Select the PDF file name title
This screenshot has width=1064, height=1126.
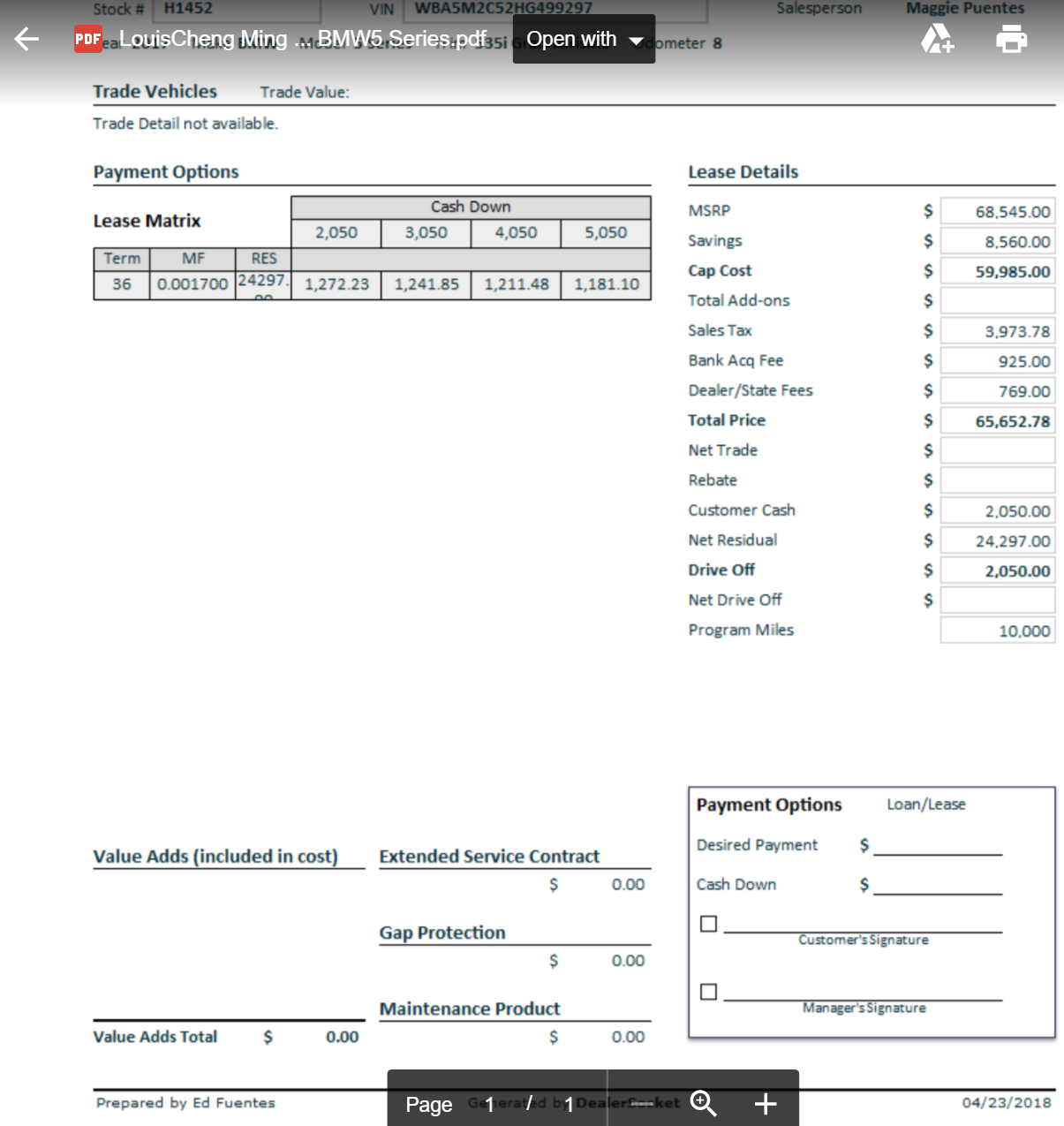point(302,39)
